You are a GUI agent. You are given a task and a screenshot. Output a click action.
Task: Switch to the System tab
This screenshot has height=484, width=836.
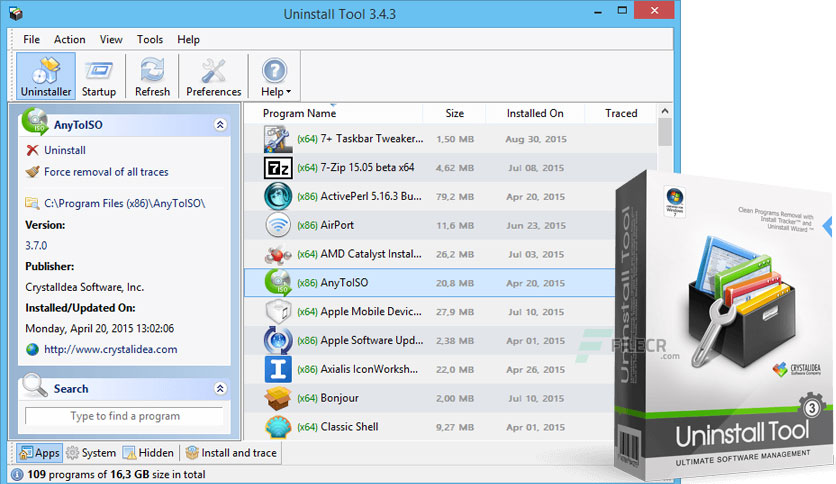91,453
